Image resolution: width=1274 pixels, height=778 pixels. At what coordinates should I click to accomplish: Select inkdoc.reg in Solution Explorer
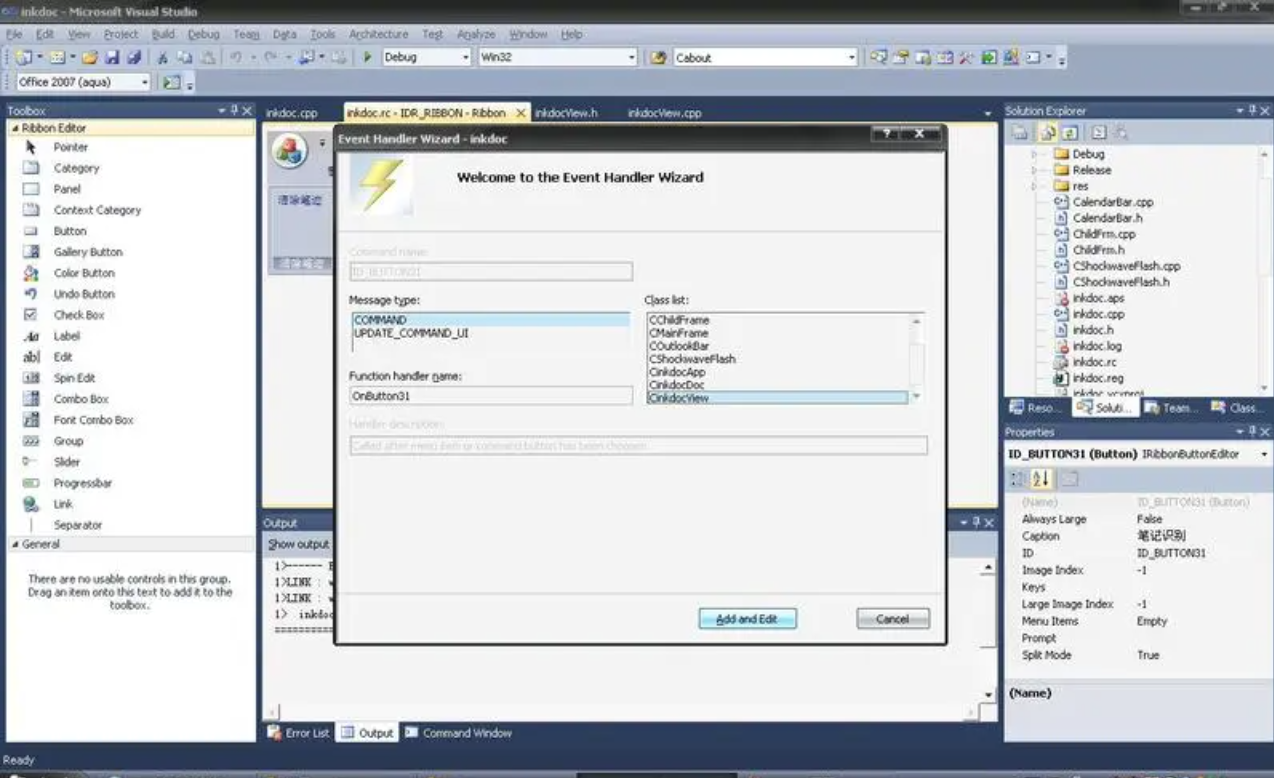coord(1098,378)
